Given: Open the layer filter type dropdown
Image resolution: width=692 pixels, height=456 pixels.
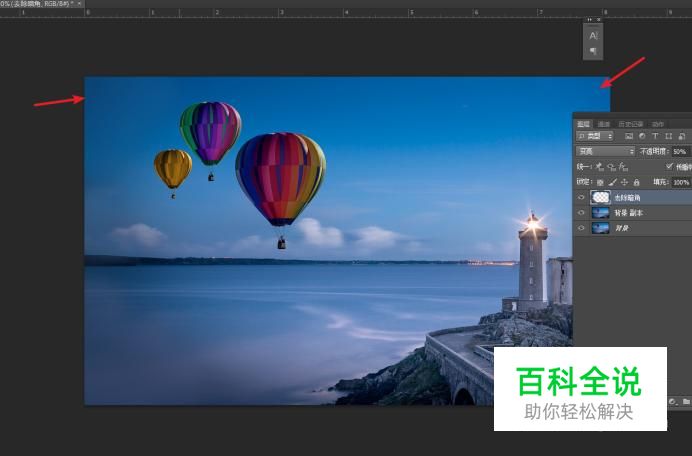Looking at the screenshot, I should tap(595, 136).
